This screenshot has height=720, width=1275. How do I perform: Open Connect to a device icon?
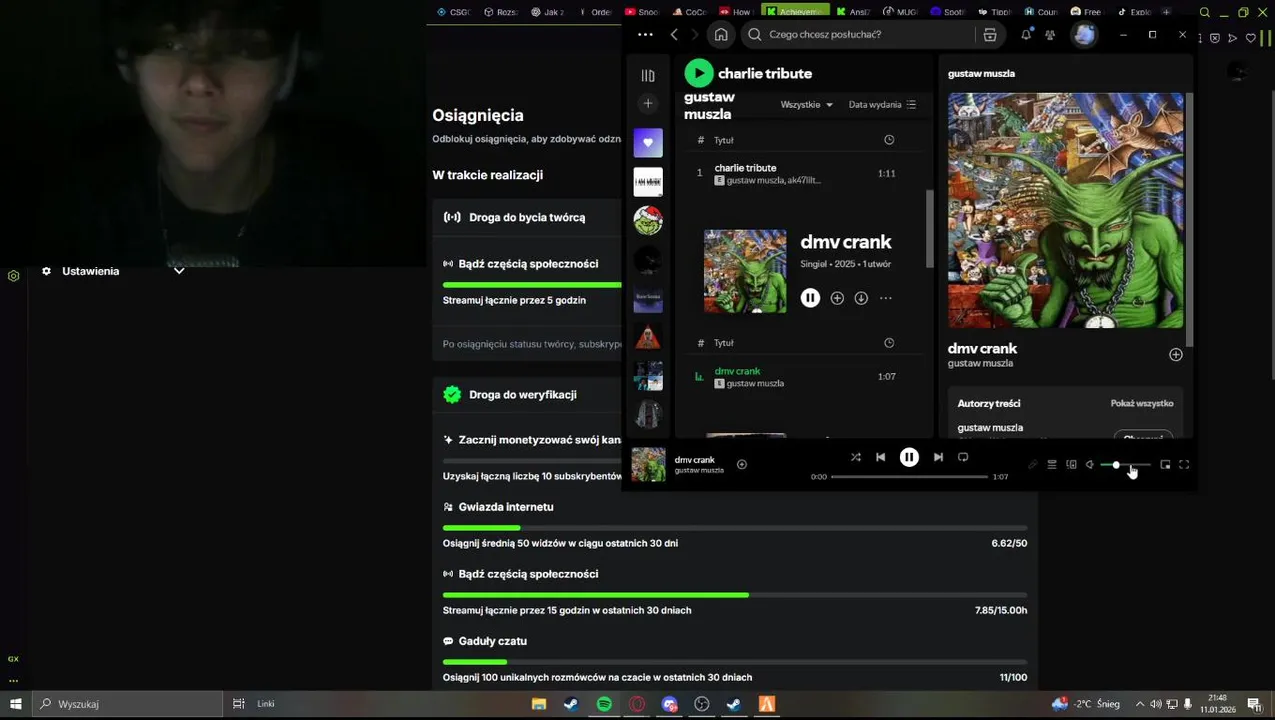point(1071,465)
